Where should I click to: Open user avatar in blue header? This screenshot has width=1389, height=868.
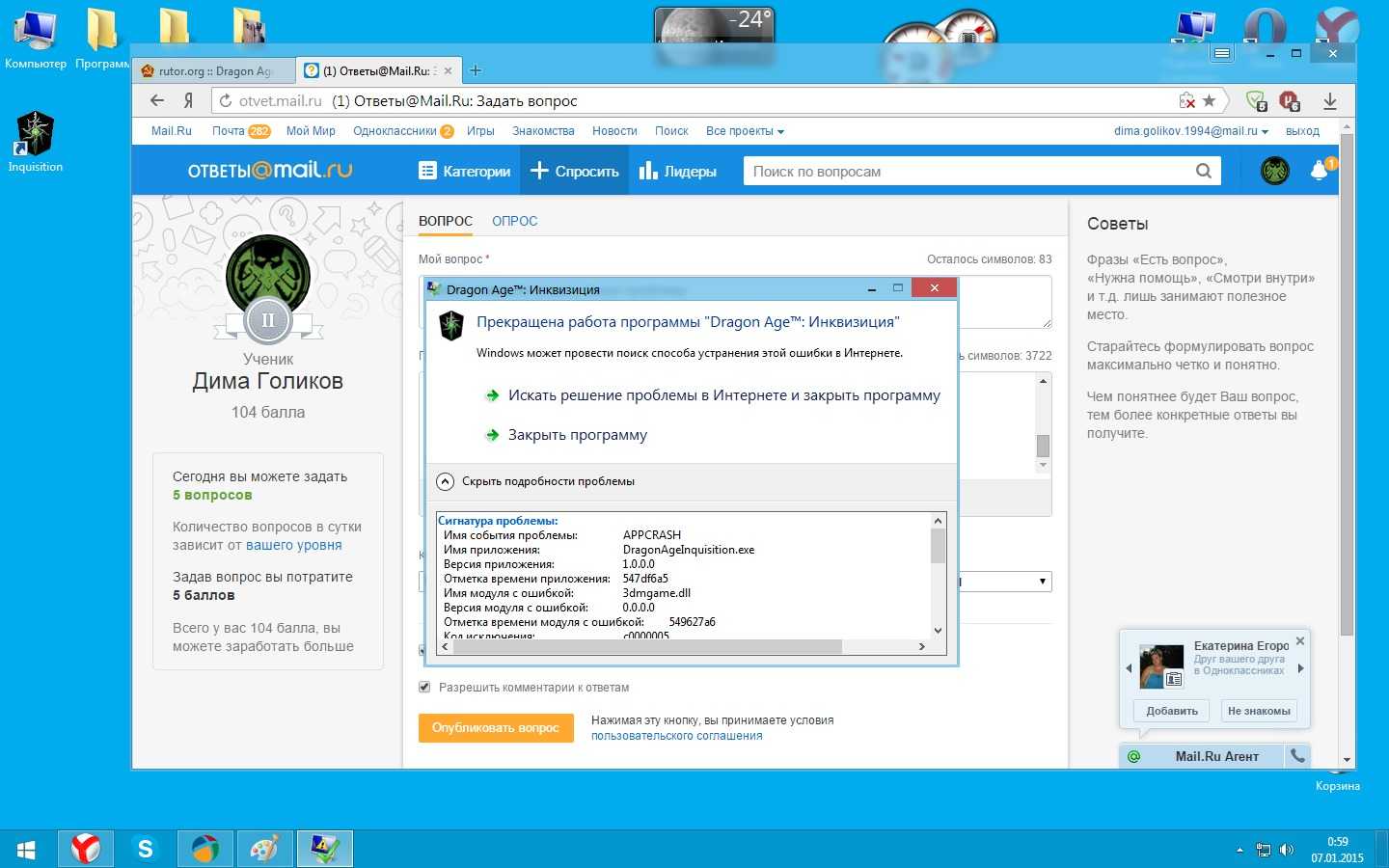(x=1275, y=171)
